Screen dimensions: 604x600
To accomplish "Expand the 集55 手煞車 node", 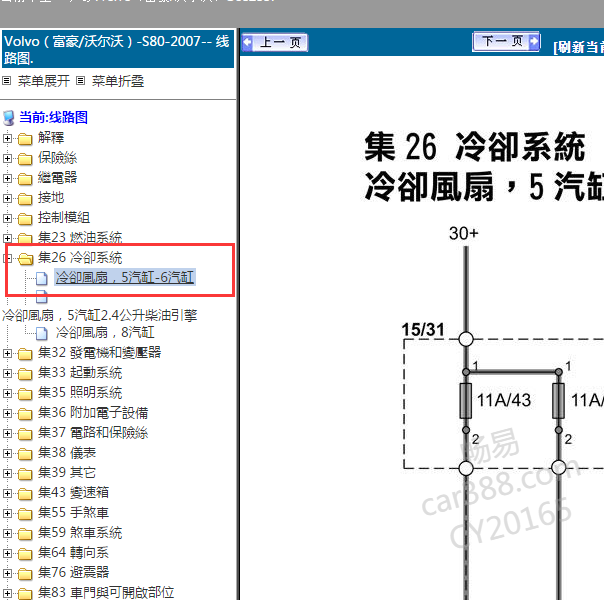I will (7, 513).
